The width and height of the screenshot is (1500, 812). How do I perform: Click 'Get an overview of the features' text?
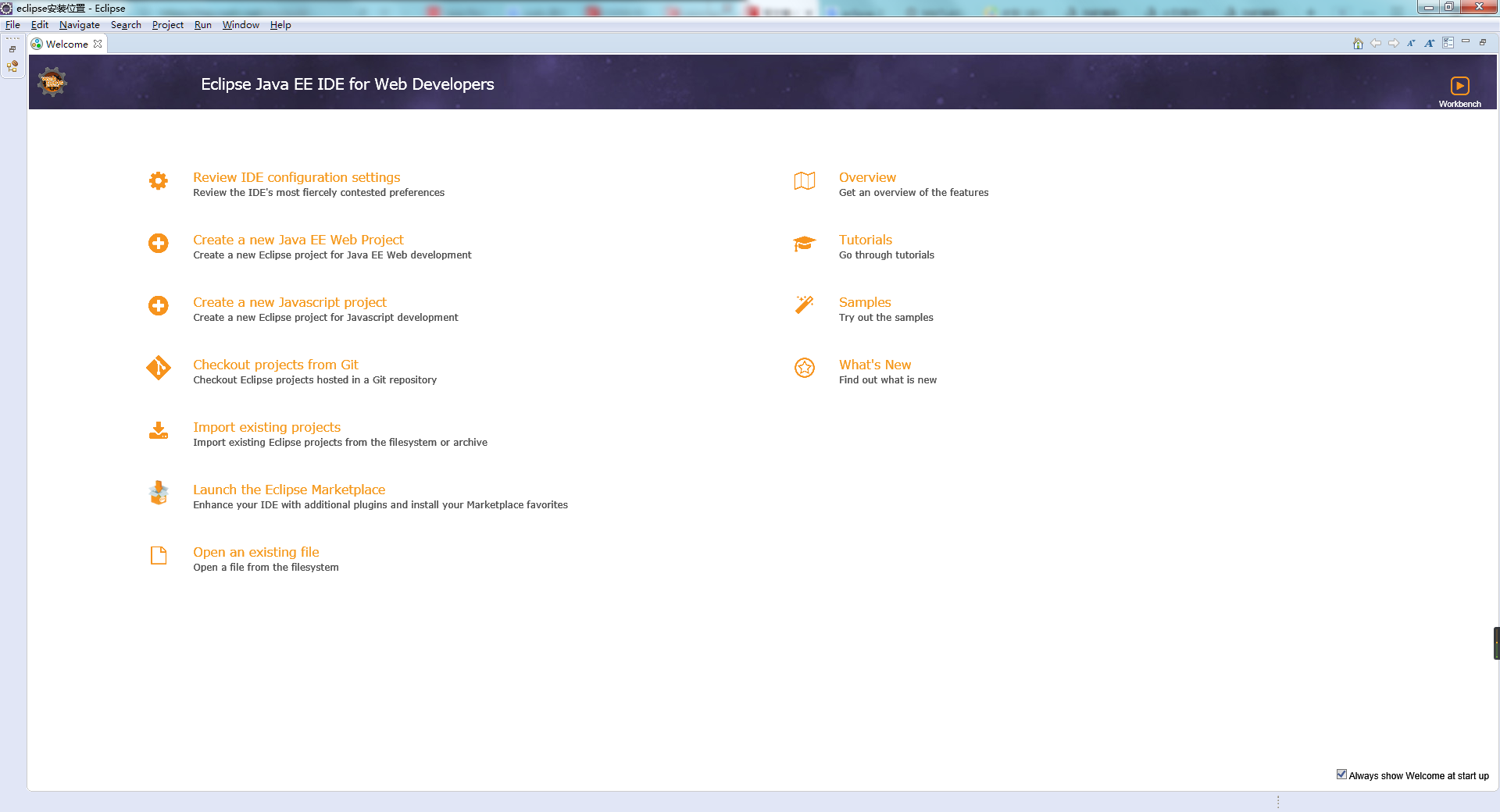(x=913, y=192)
